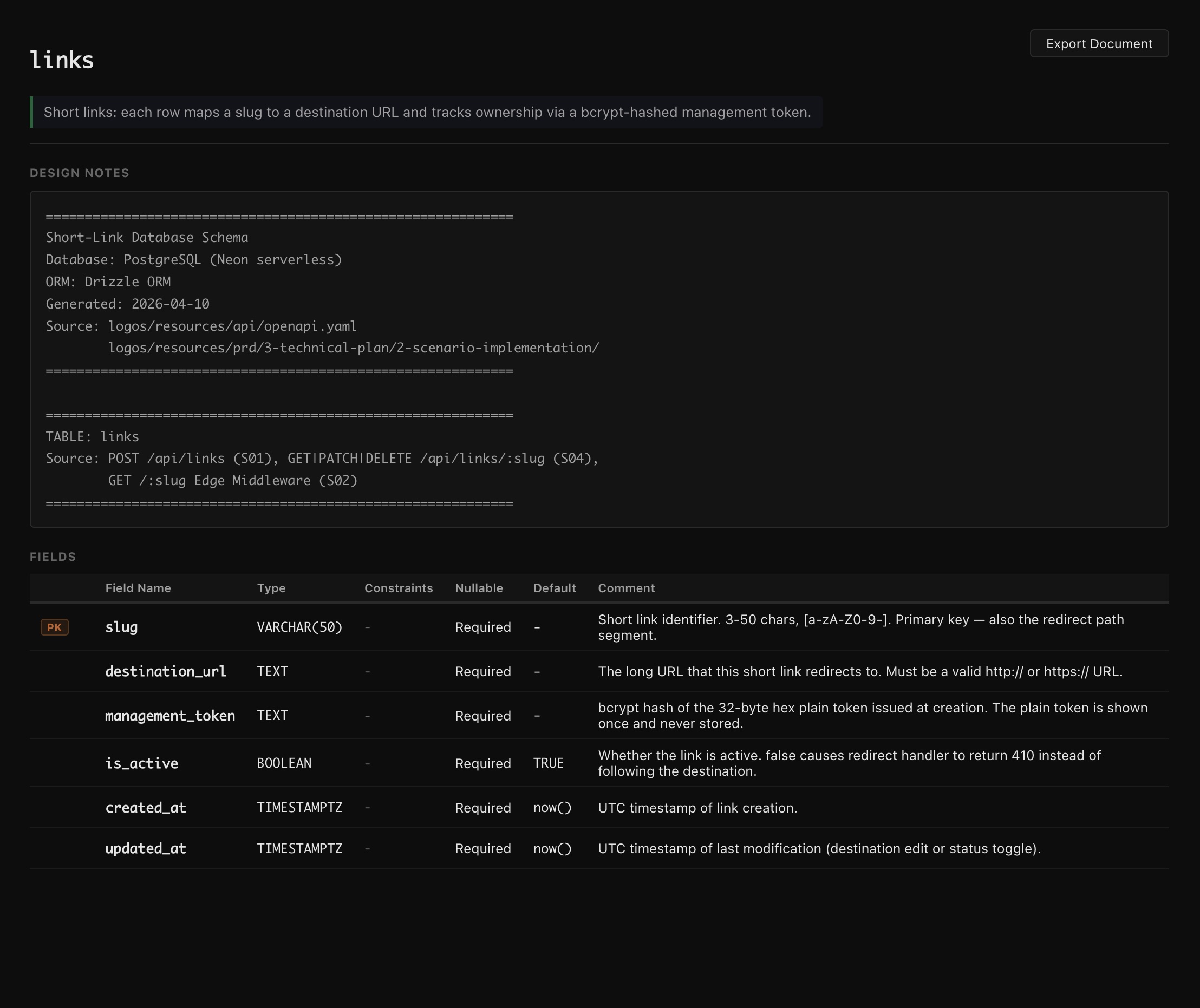Click the Comment column header

pyautogui.click(x=626, y=588)
